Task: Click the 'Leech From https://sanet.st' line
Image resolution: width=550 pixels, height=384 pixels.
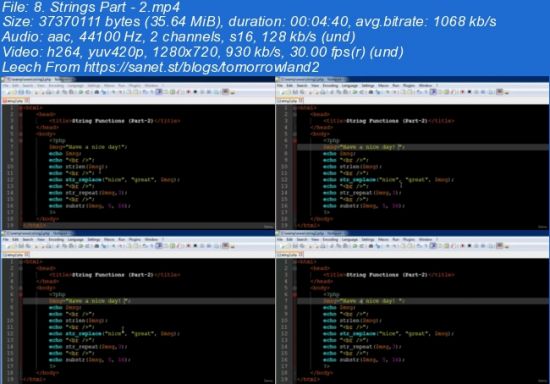Action: coord(160,67)
